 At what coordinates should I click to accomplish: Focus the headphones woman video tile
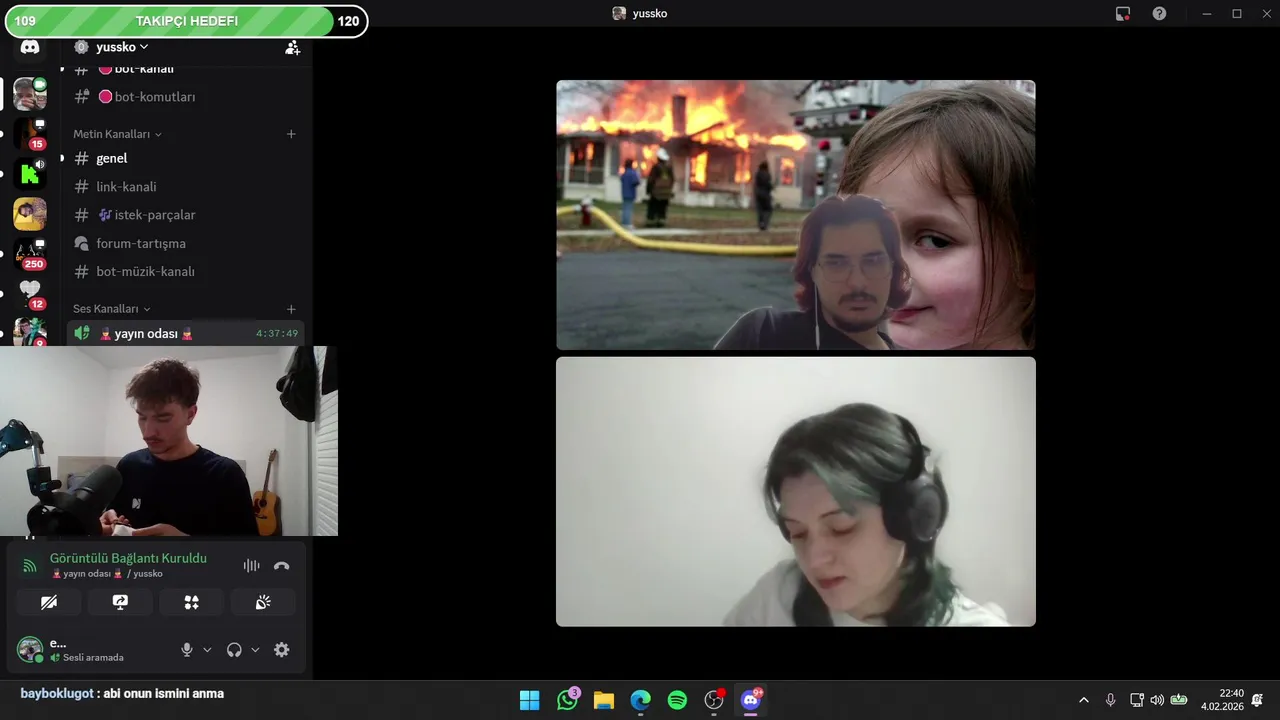795,492
